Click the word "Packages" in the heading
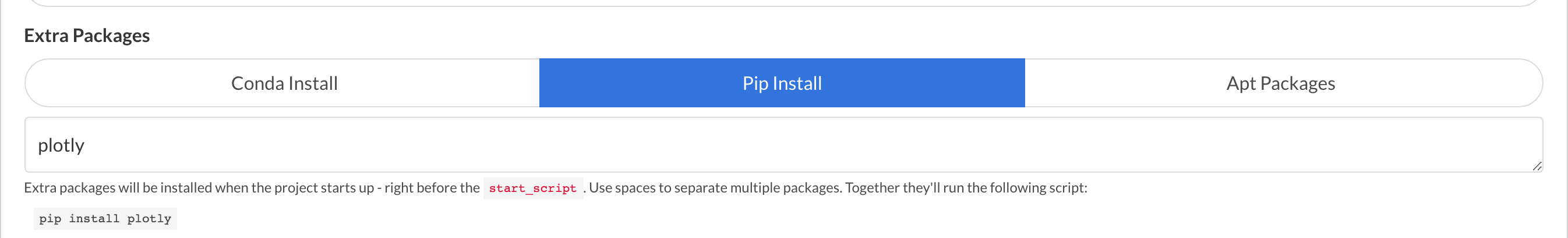1568x238 pixels. [111, 36]
